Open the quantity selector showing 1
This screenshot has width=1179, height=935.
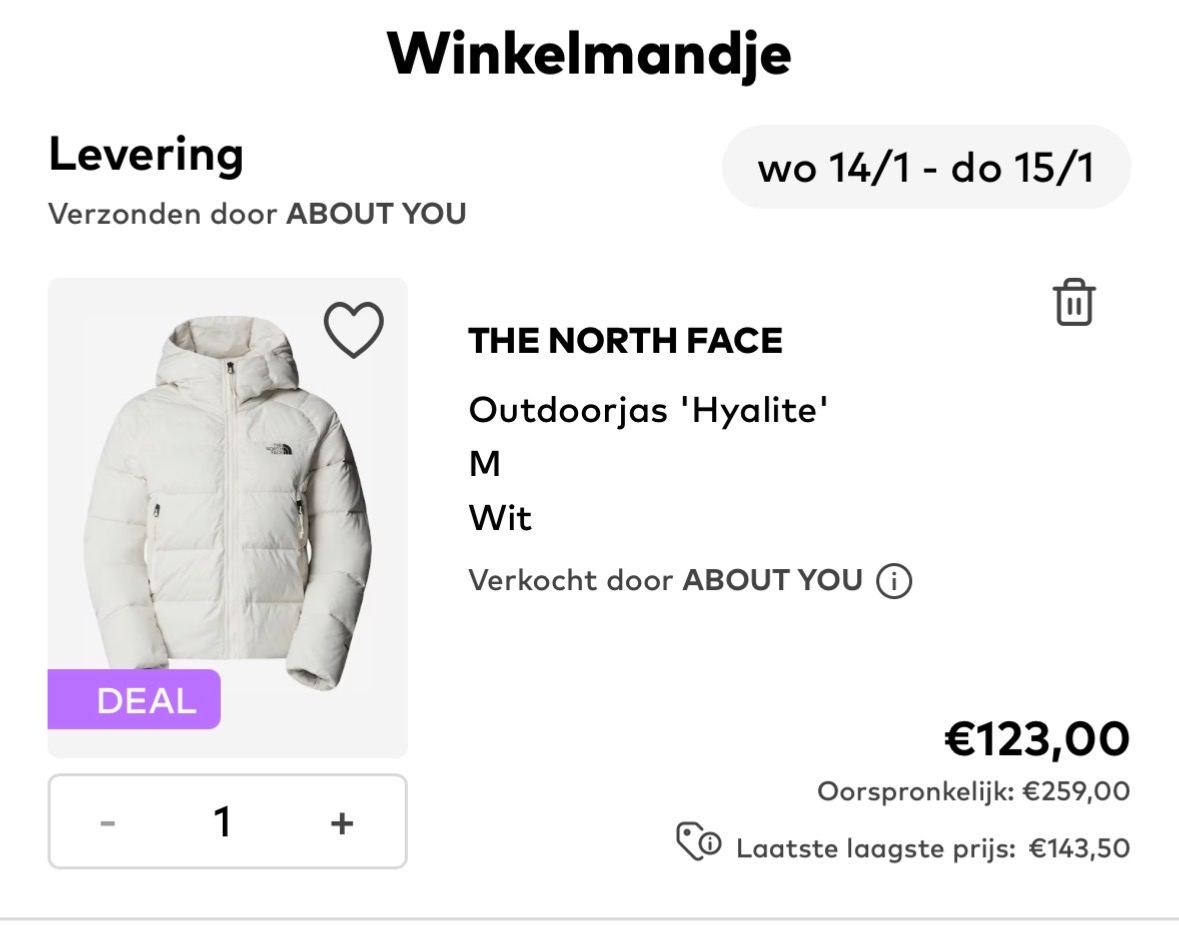click(x=222, y=821)
